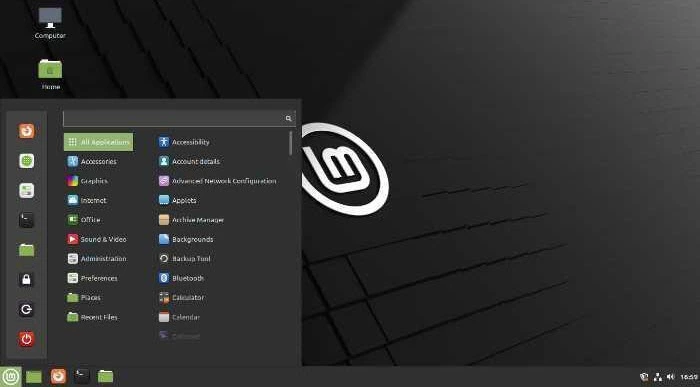Select the Administration category
Image resolution: width=700 pixels, height=387 pixels.
click(98, 258)
